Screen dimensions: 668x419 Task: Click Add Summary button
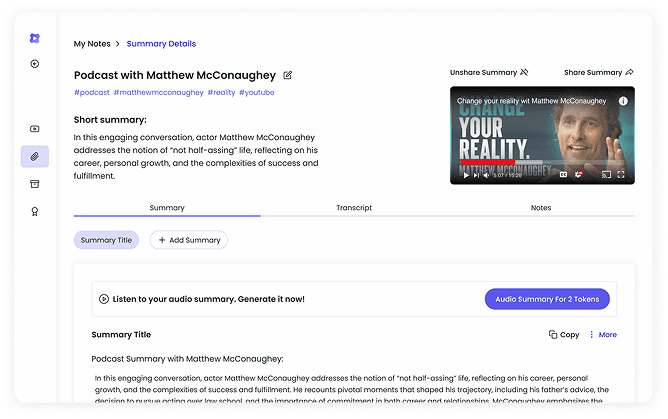click(189, 240)
